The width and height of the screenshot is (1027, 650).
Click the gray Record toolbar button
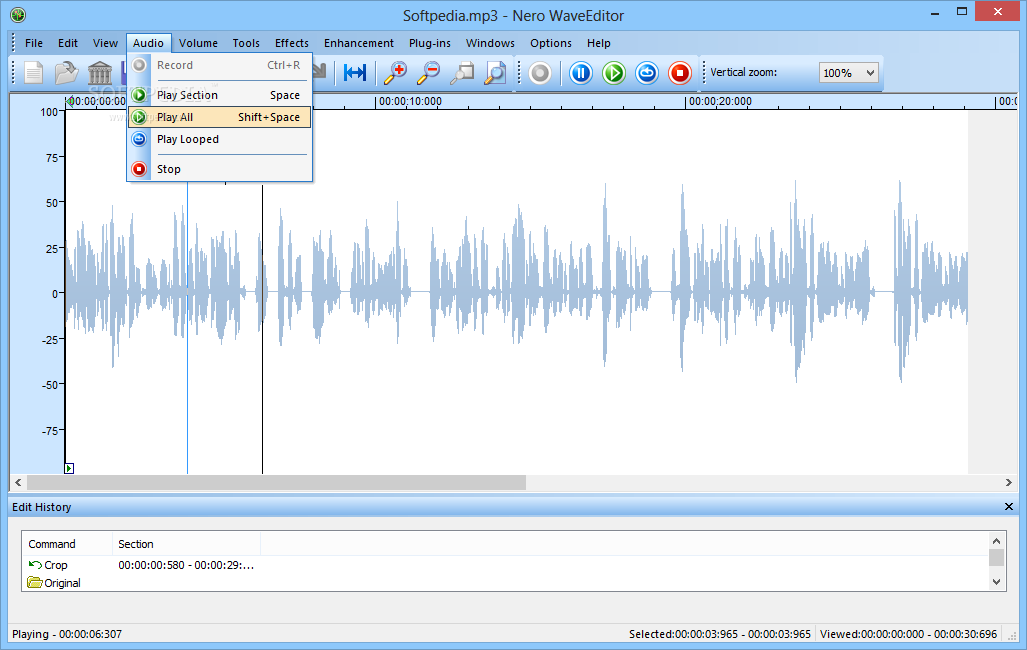click(540, 73)
